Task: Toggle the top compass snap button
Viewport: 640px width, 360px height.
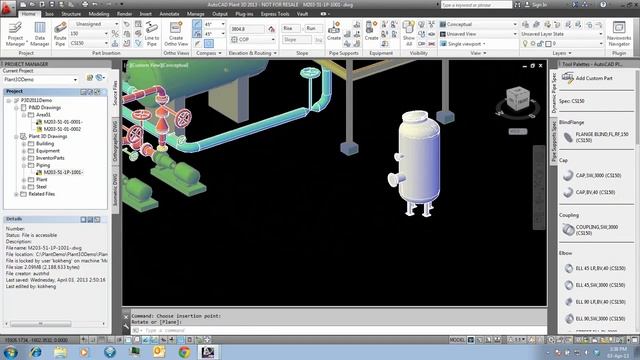Action: pos(197,24)
